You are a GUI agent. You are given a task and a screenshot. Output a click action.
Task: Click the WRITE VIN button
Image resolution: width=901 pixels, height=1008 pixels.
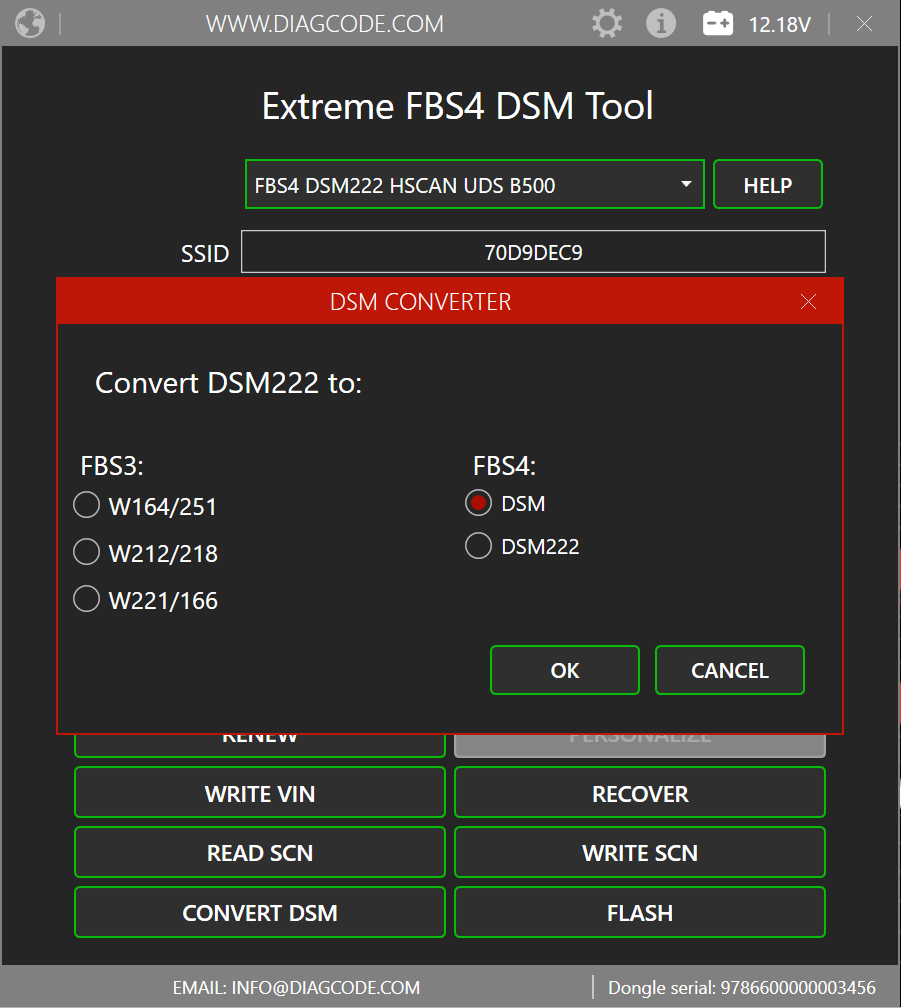click(x=260, y=793)
